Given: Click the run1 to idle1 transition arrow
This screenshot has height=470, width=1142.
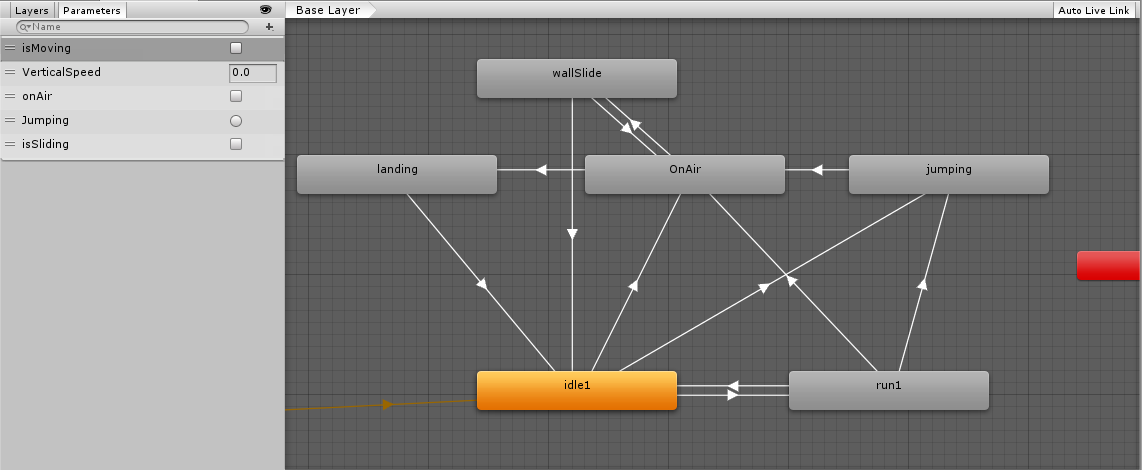Looking at the screenshot, I should [x=733, y=385].
